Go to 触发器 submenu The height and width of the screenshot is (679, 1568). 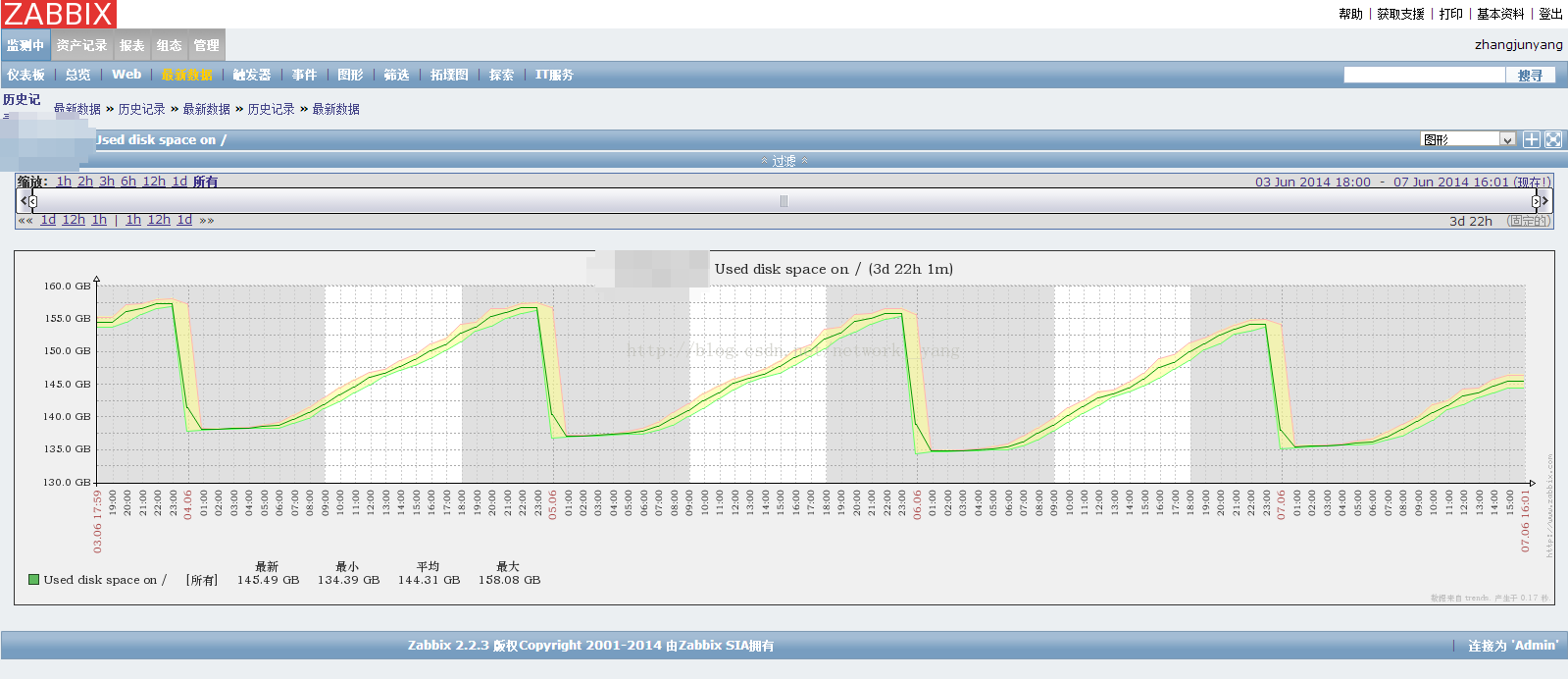pos(252,75)
